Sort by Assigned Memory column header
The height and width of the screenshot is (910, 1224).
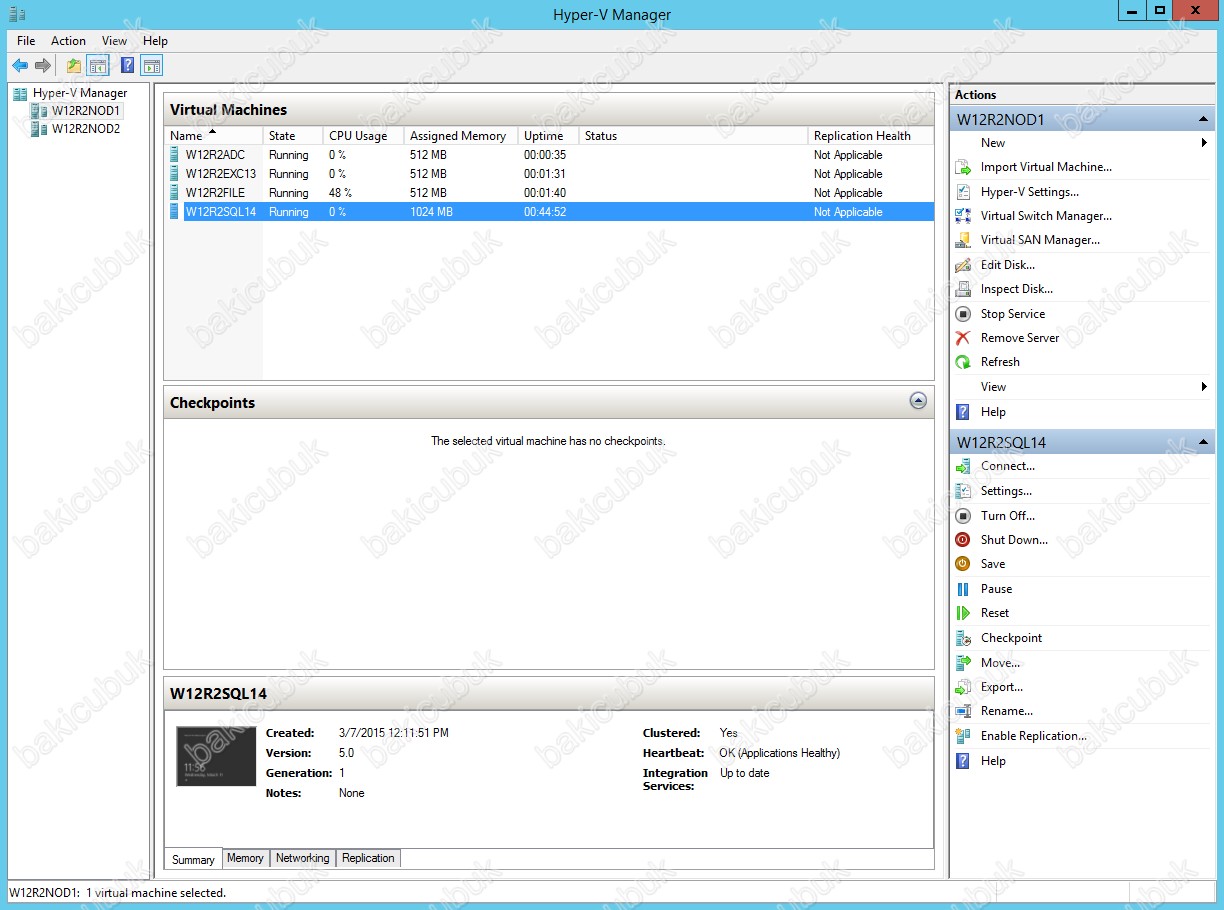tap(461, 136)
